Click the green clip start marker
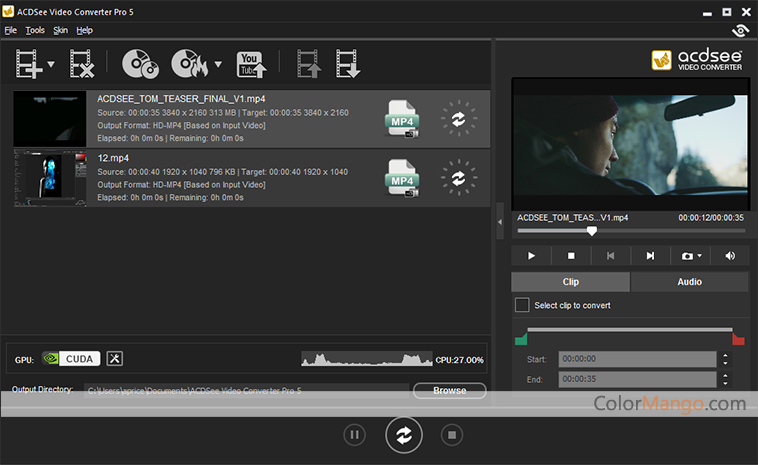758x465 pixels. 521,339
